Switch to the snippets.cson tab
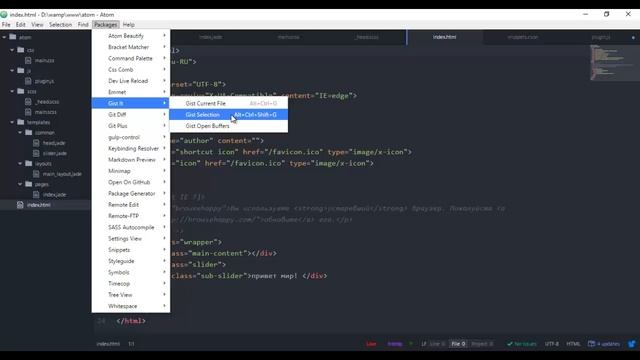The width and height of the screenshot is (640, 360). pos(523,37)
